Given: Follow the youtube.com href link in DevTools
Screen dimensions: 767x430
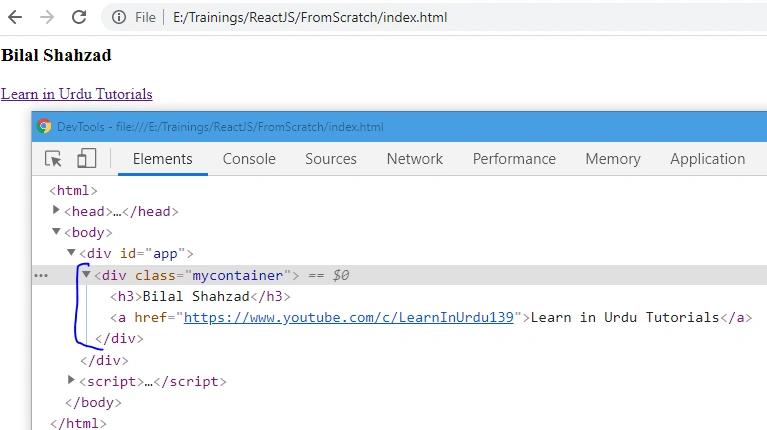Looking at the screenshot, I should pyautogui.click(x=349, y=317).
